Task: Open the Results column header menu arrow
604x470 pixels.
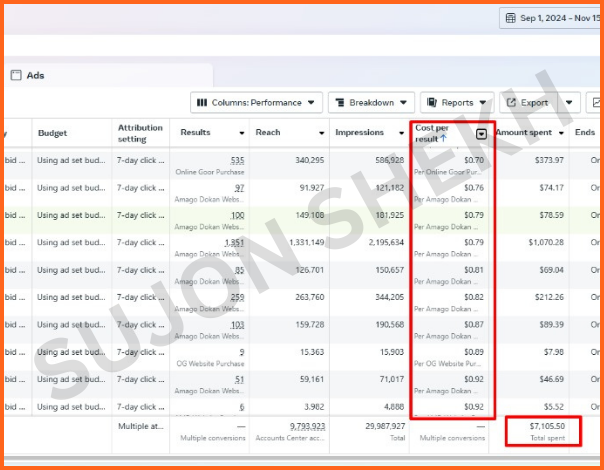Action: click(241, 133)
